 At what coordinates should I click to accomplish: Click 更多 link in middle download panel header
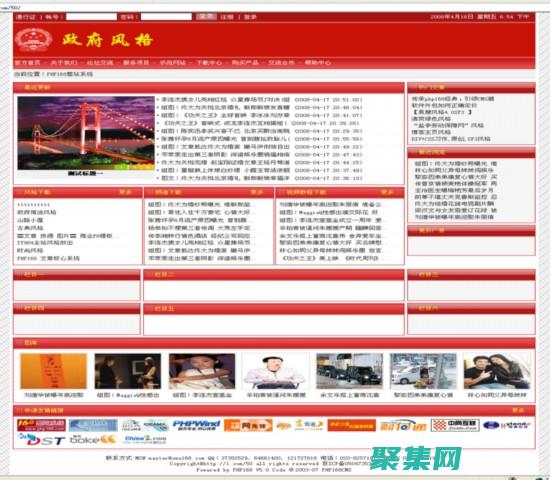pyautogui.click(x=256, y=192)
